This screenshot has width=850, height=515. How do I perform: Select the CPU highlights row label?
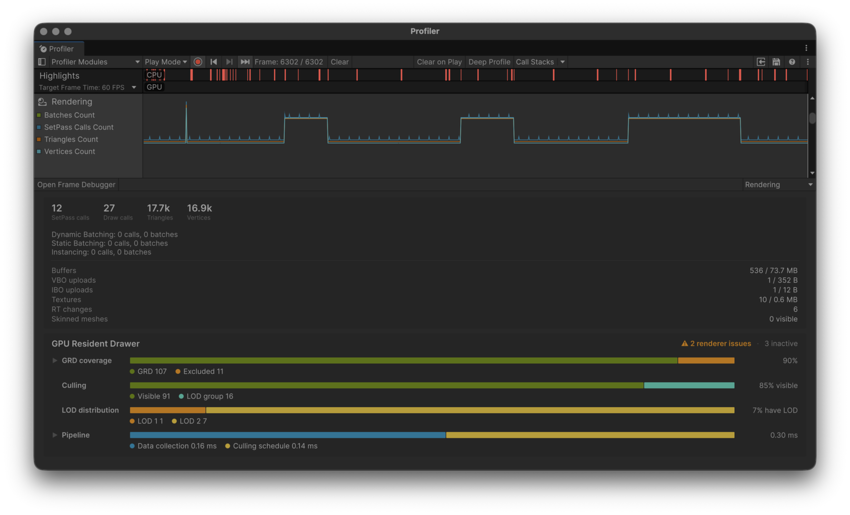coord(154,75)
